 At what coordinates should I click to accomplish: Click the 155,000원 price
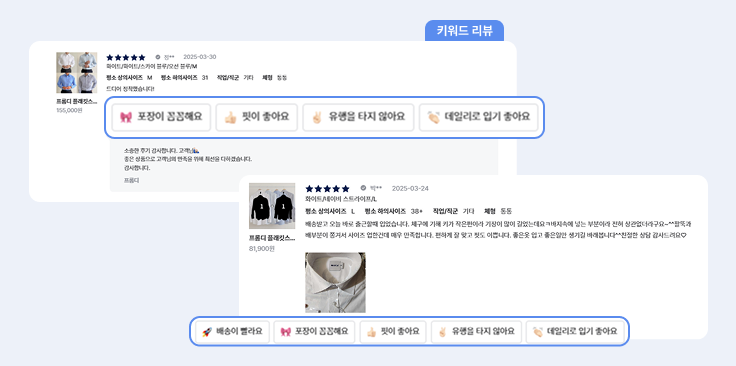(x=69, y=110)
